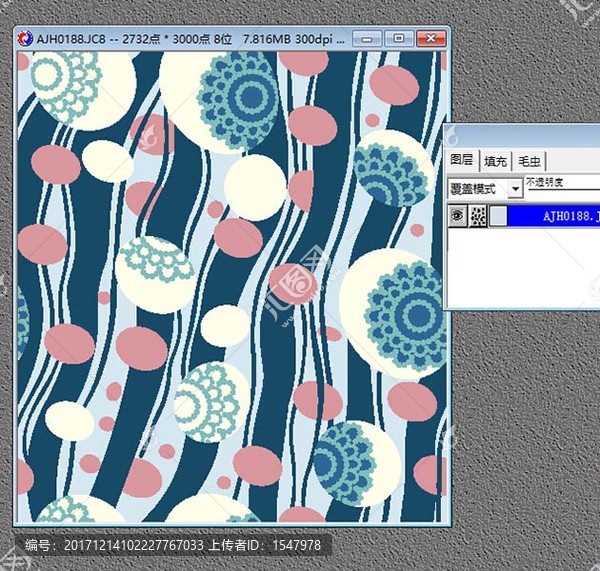Switch to the 图层 tab
This screenshot has height=571, width=600.
[462, 160]
